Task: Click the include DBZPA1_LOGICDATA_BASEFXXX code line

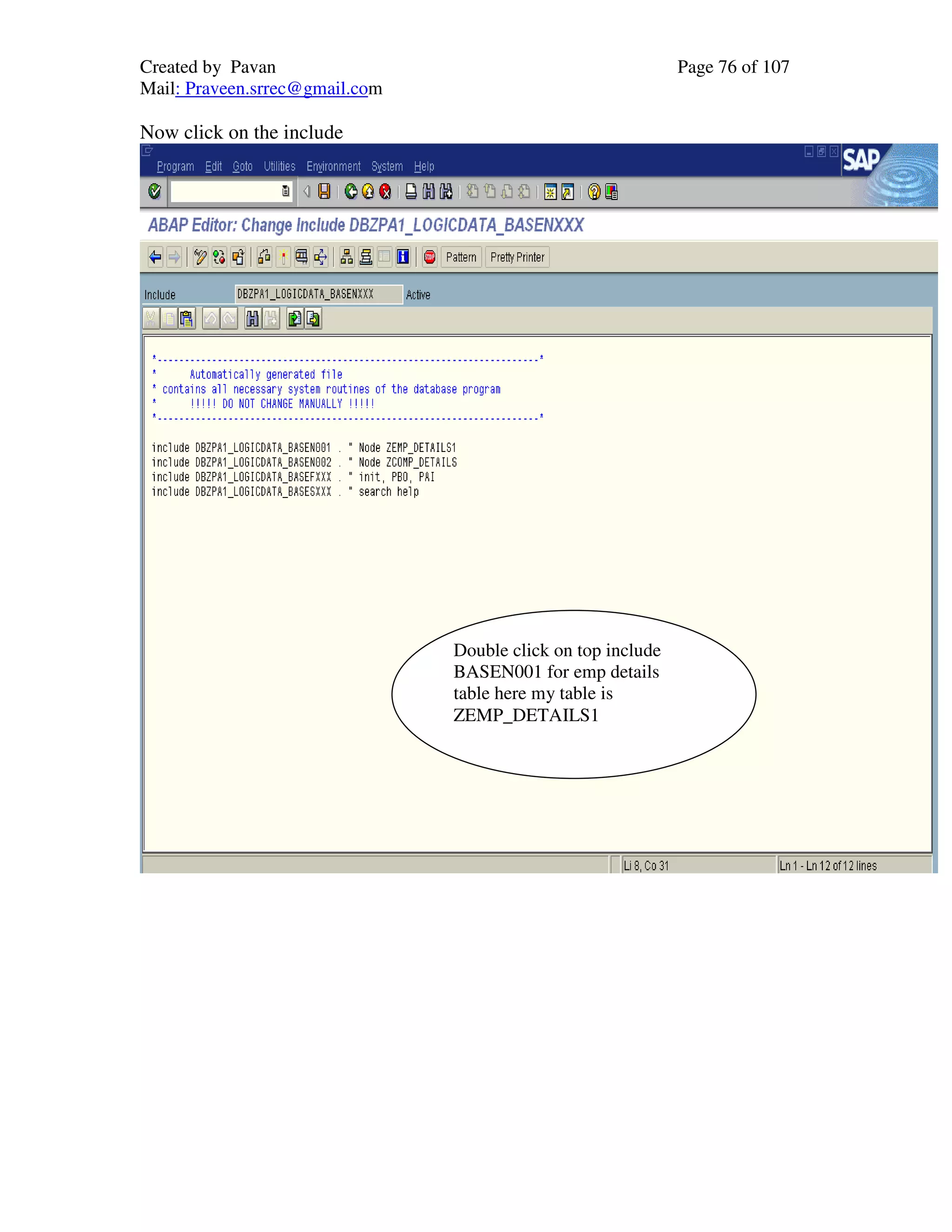Action: pos(293,477)
